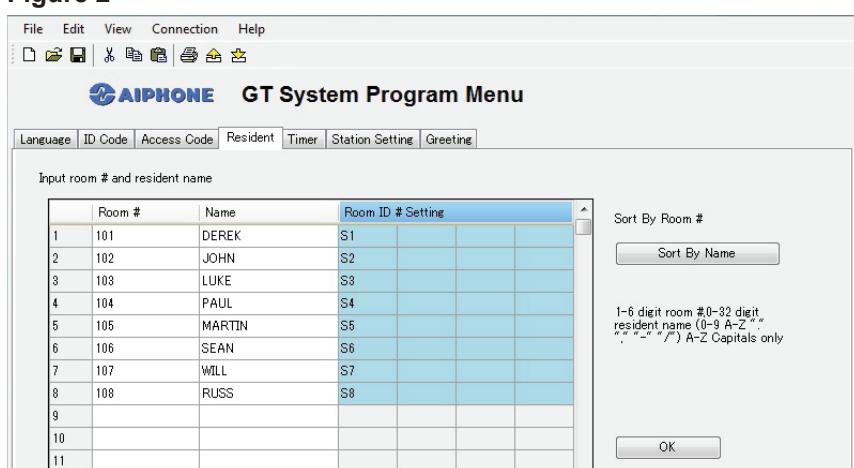Select room number cell 102
Viewport: 854px width, 468px height.
[x=146, y=258]
